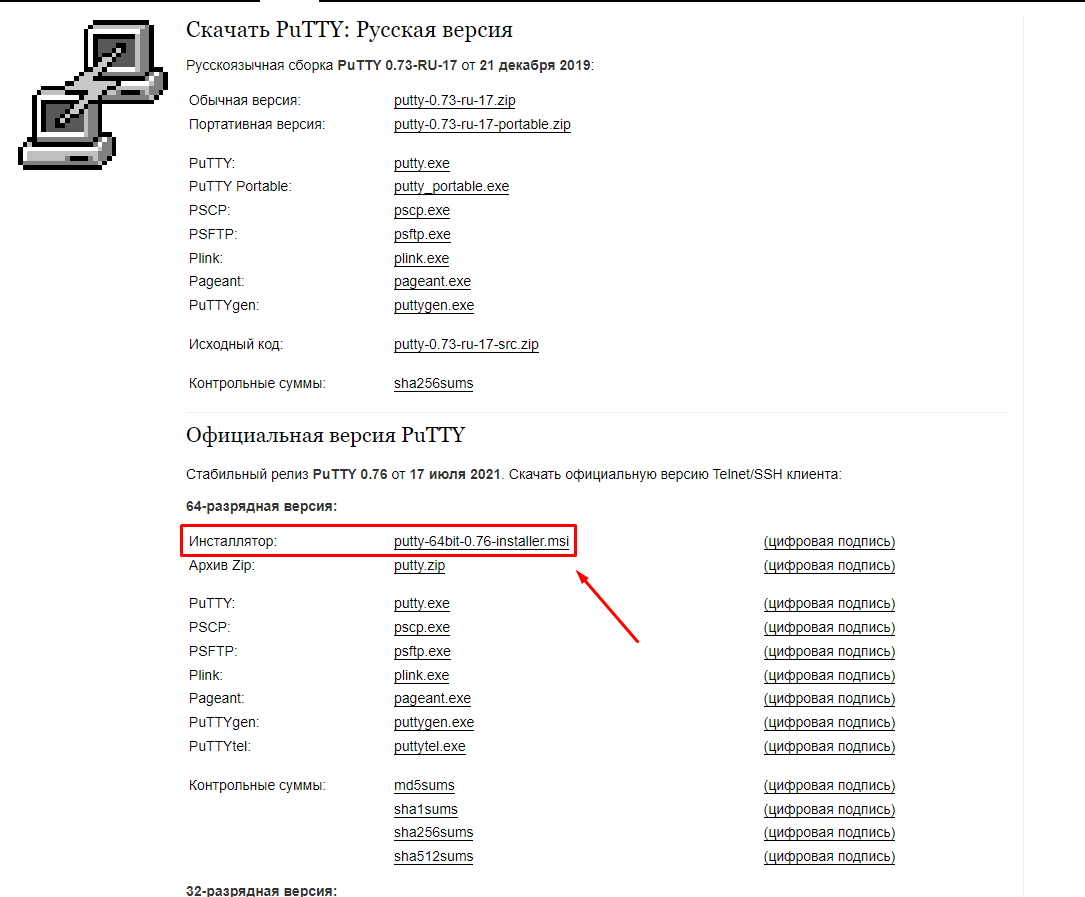This screenshot has width=1085, height=897.
Task: Open digital signature for putty.zip
Action: pos(829,565)
